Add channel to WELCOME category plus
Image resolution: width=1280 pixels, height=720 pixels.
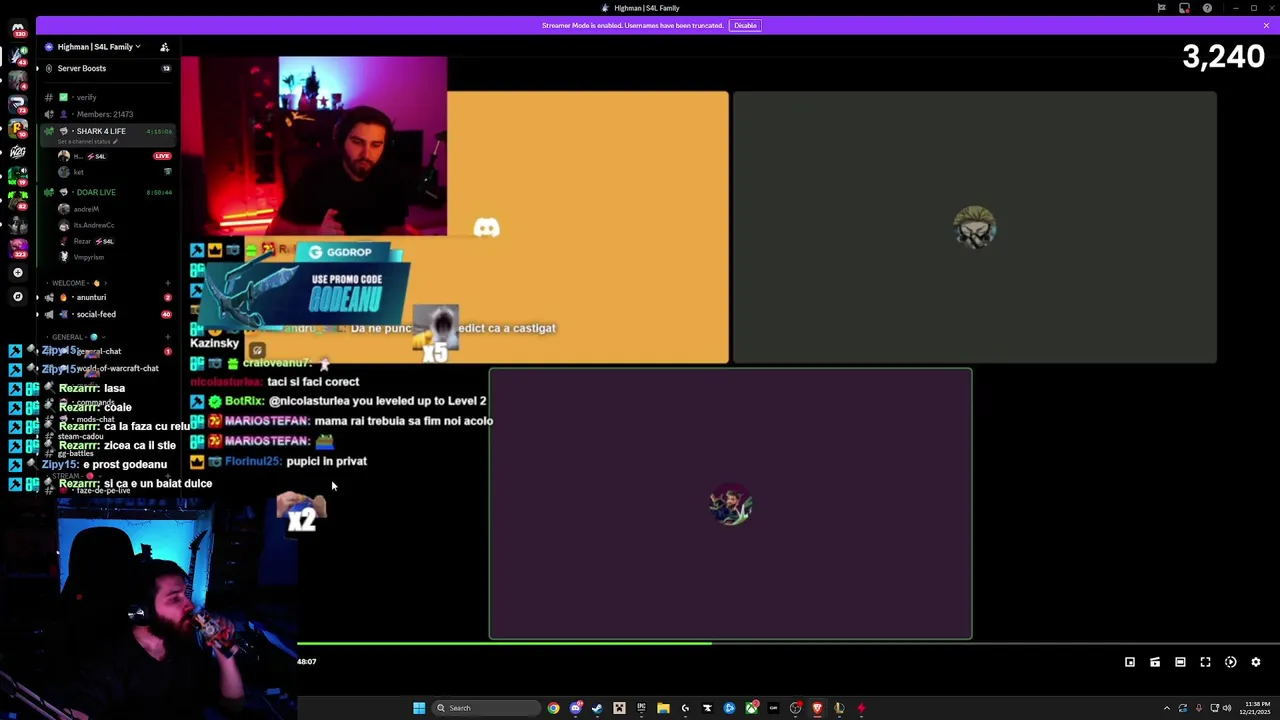click(x=168, y=283)
